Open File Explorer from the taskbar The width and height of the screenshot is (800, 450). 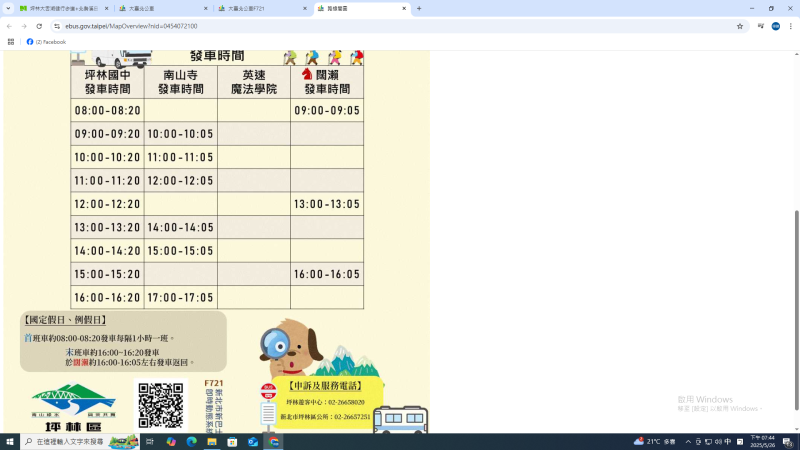tap(212, 442)
